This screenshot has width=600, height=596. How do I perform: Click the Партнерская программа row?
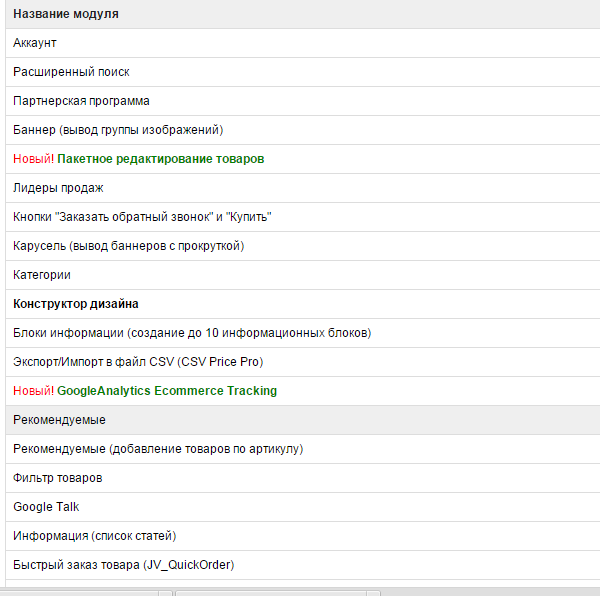click(x=303, y=101)
